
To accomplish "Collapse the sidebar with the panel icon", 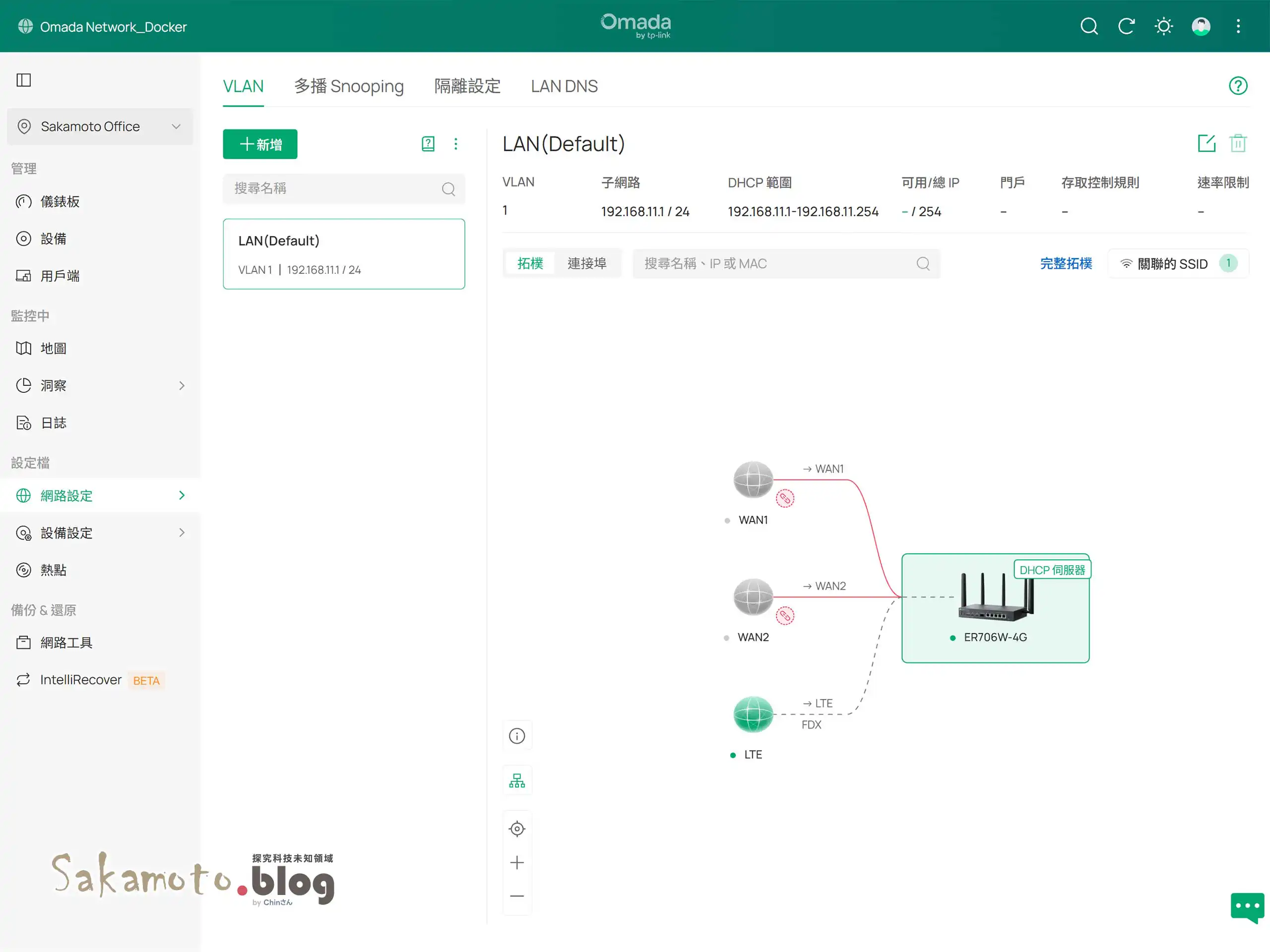I will tap(23, 80).
